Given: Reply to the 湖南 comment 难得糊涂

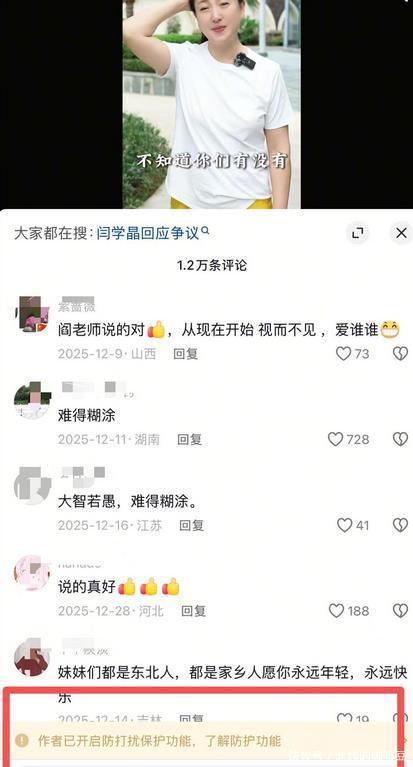Looking at the screenshot, I should (189, 439).
